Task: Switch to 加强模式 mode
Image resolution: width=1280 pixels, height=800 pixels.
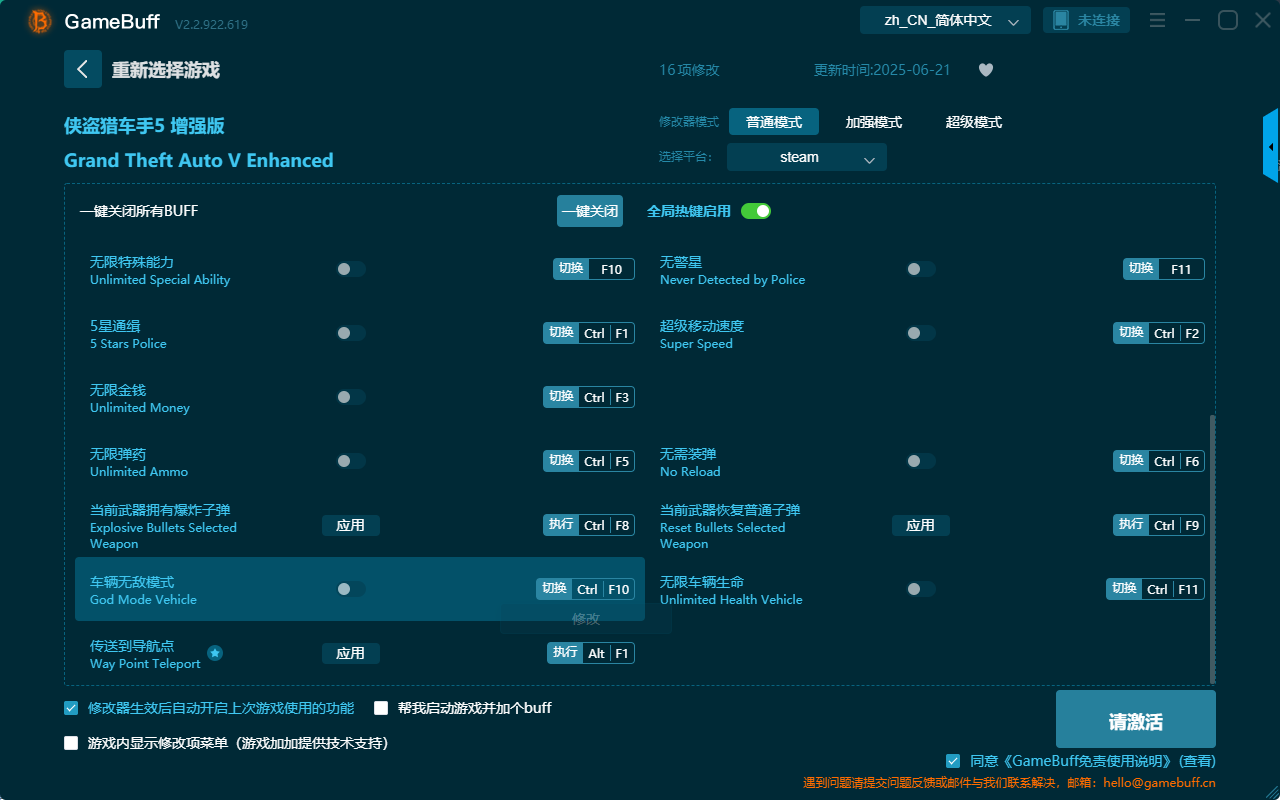Action: point(873,121)
